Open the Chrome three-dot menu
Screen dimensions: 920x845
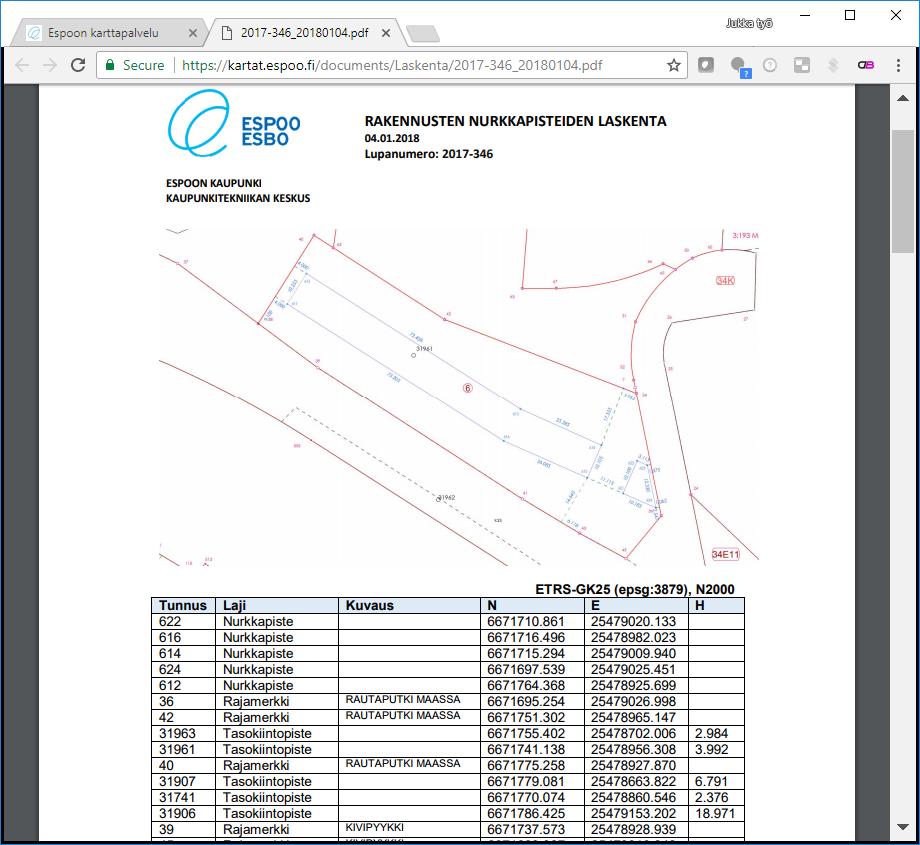[898, 65]
